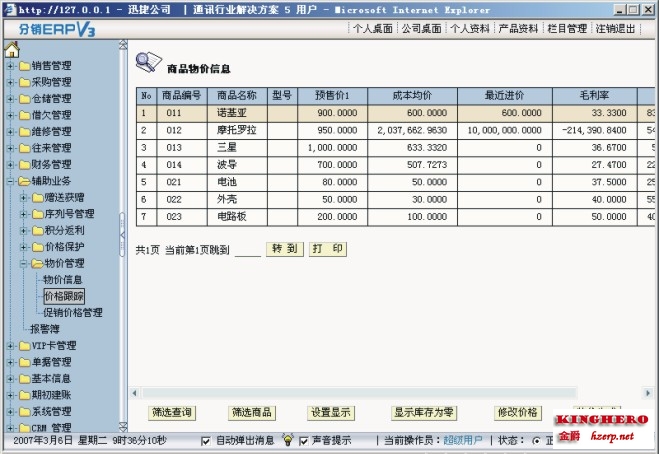
Task: Click the horizontal scrollbar left arrow
Action: click(x=134, y=393)
